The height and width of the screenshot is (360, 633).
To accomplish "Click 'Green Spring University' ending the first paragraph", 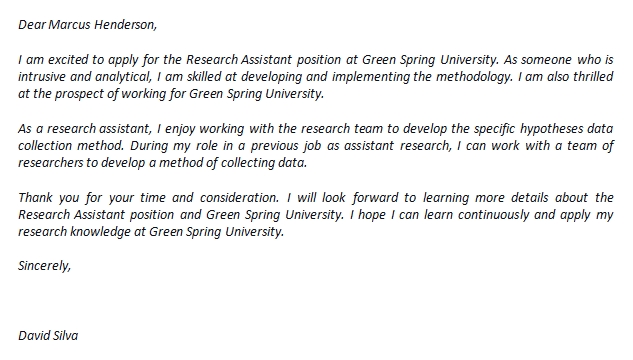I will [x=256, y=94].
